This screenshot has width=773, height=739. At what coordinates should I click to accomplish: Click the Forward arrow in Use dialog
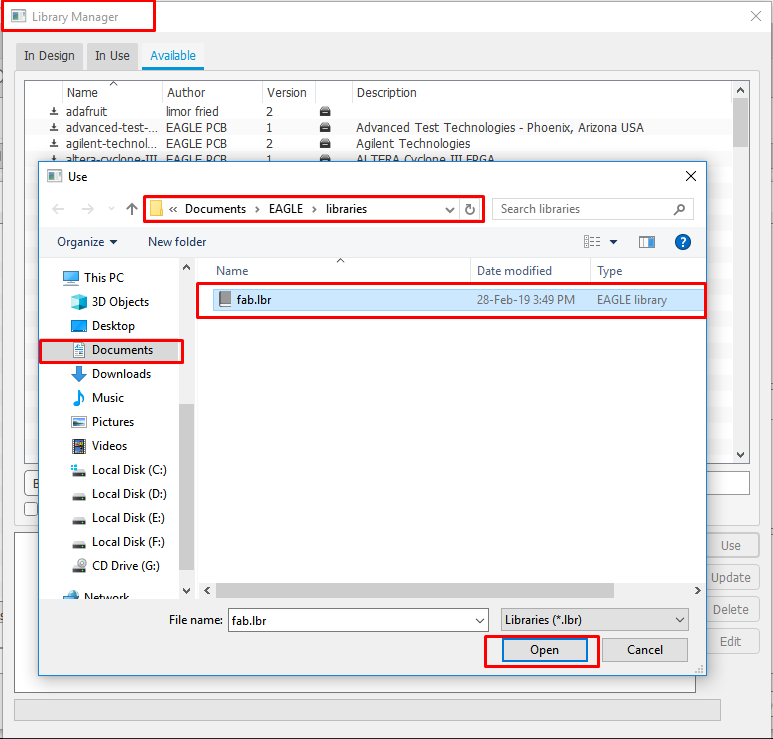coord(87,209)
